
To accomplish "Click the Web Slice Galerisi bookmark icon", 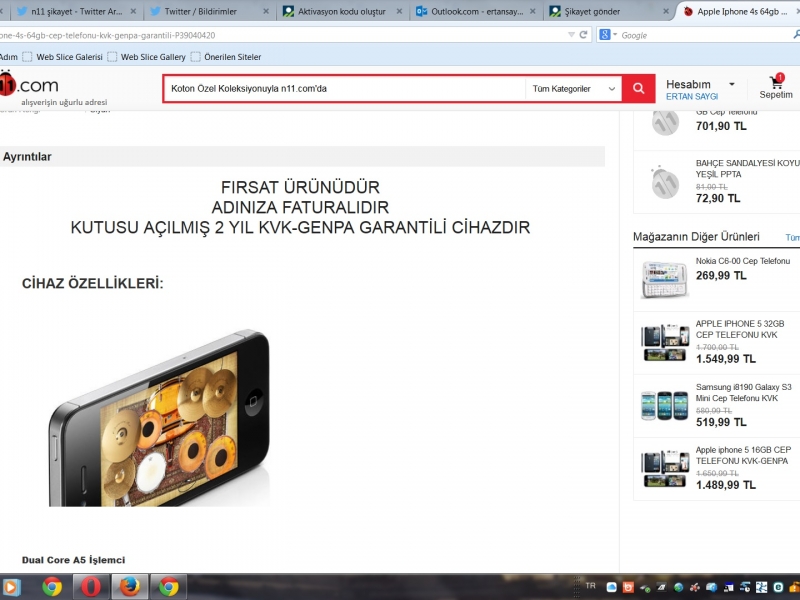I will click(x=27, y=57).
